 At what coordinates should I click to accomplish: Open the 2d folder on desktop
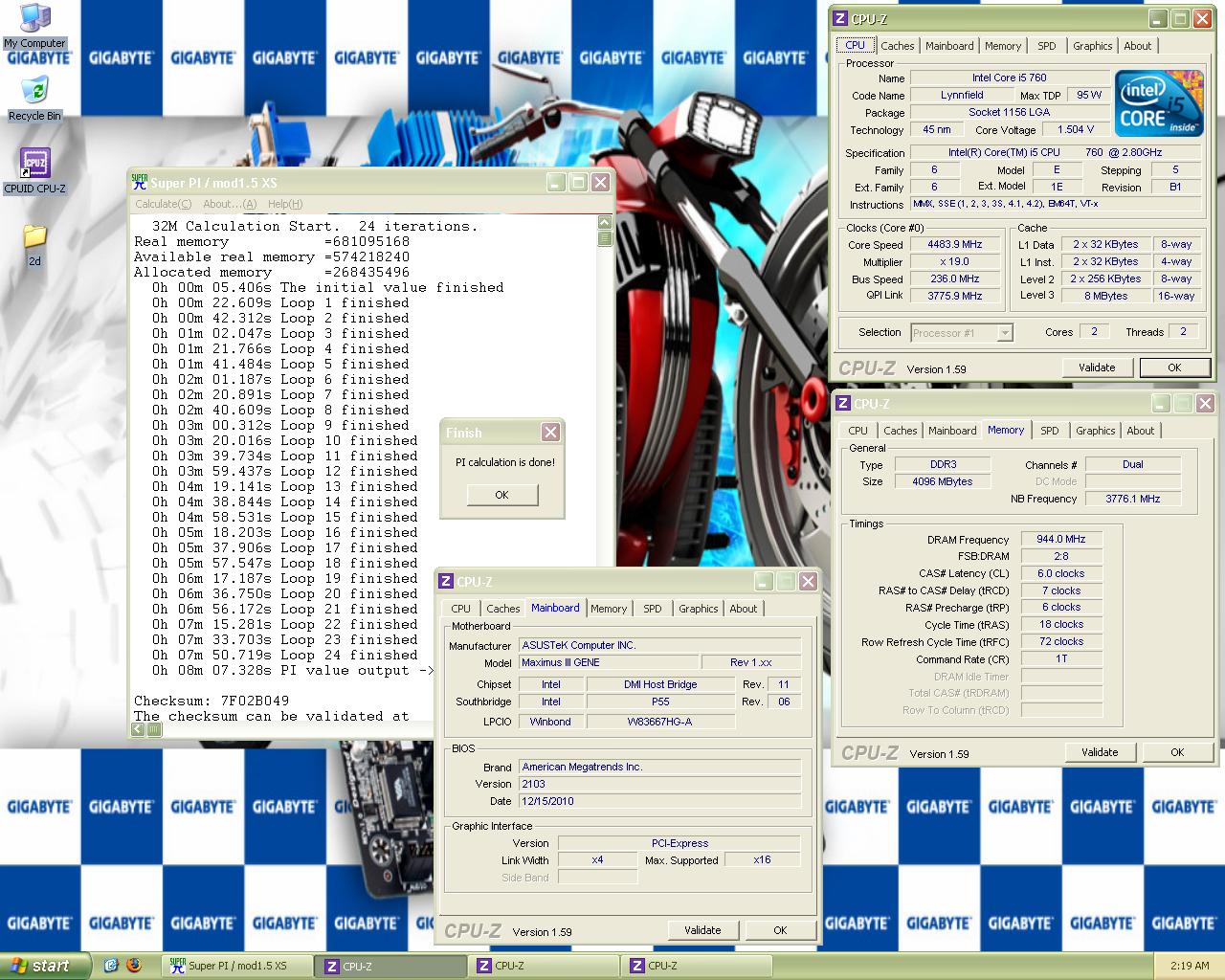point(34,245)
